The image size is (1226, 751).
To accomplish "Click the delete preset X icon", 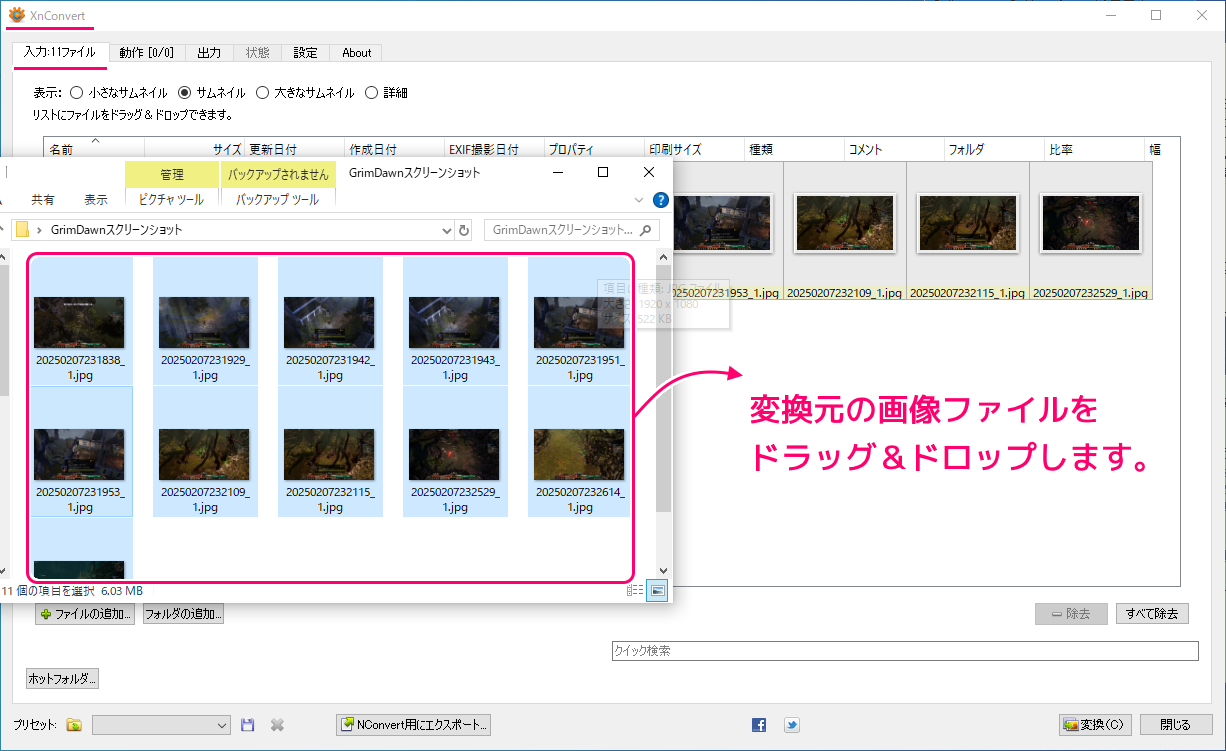I will (278, 725).
